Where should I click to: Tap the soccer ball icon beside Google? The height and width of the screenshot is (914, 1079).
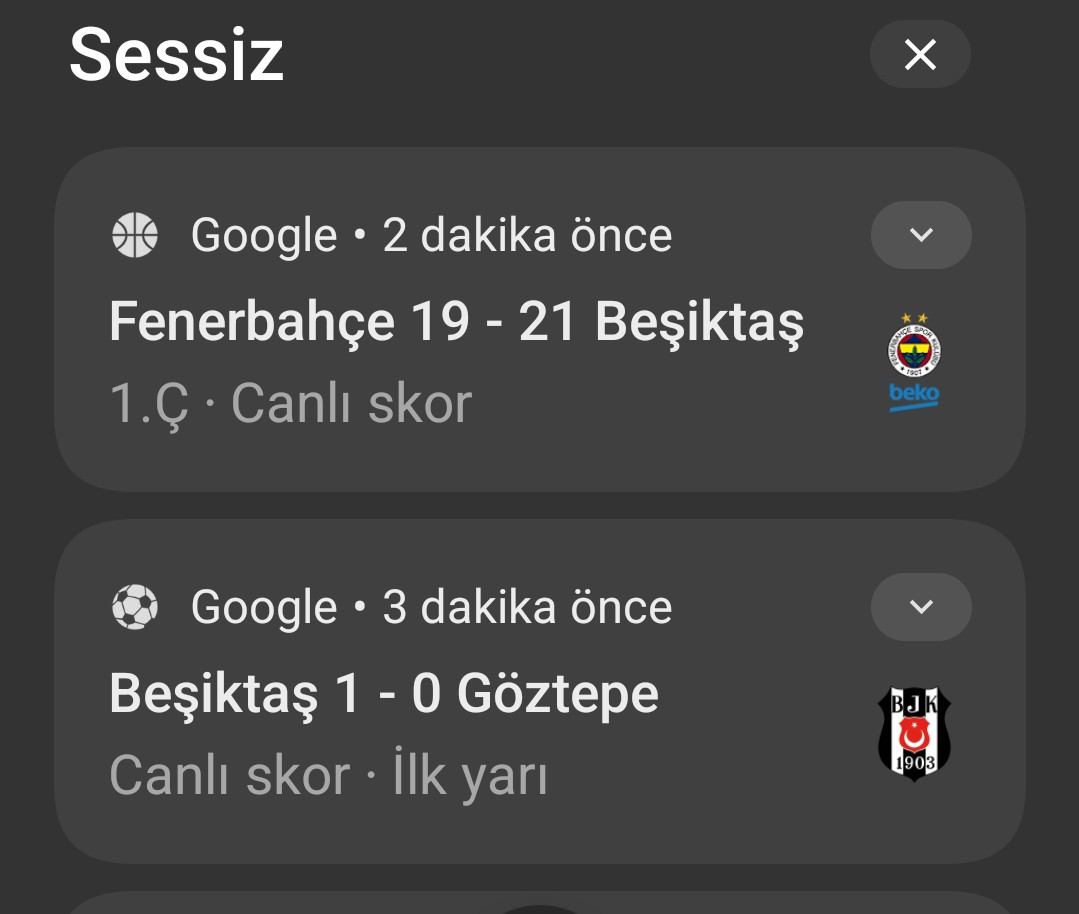(135, 607)
